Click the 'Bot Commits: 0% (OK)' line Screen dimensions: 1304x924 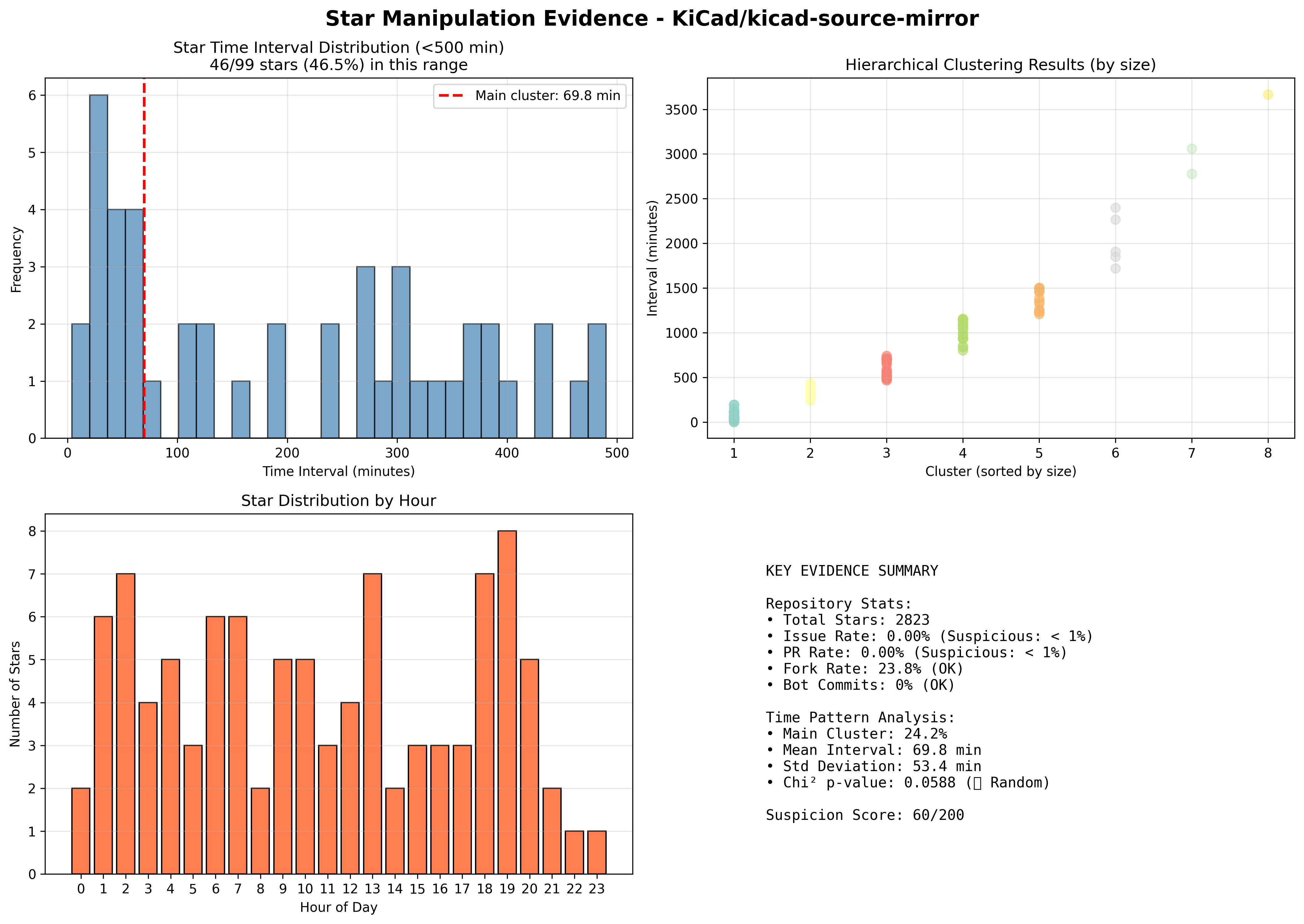point(860,684)
